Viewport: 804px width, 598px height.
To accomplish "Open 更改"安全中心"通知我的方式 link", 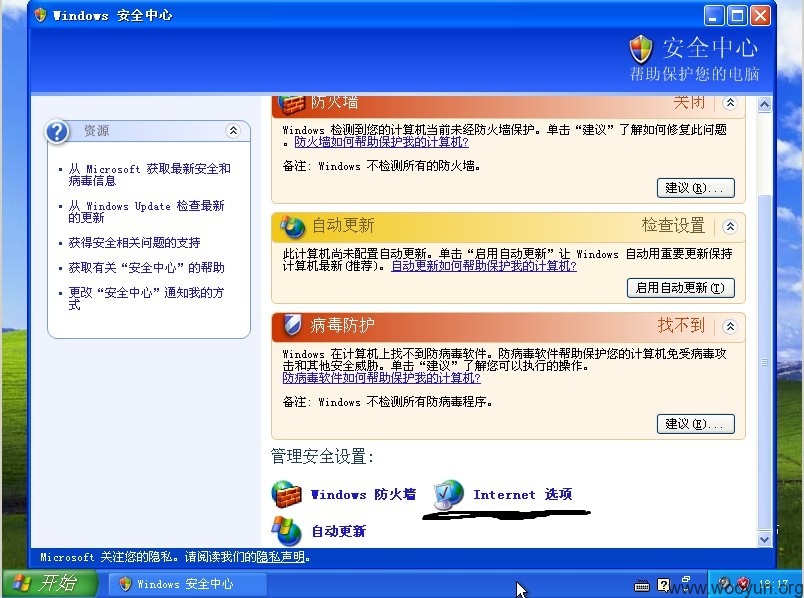I will [146, 298].
